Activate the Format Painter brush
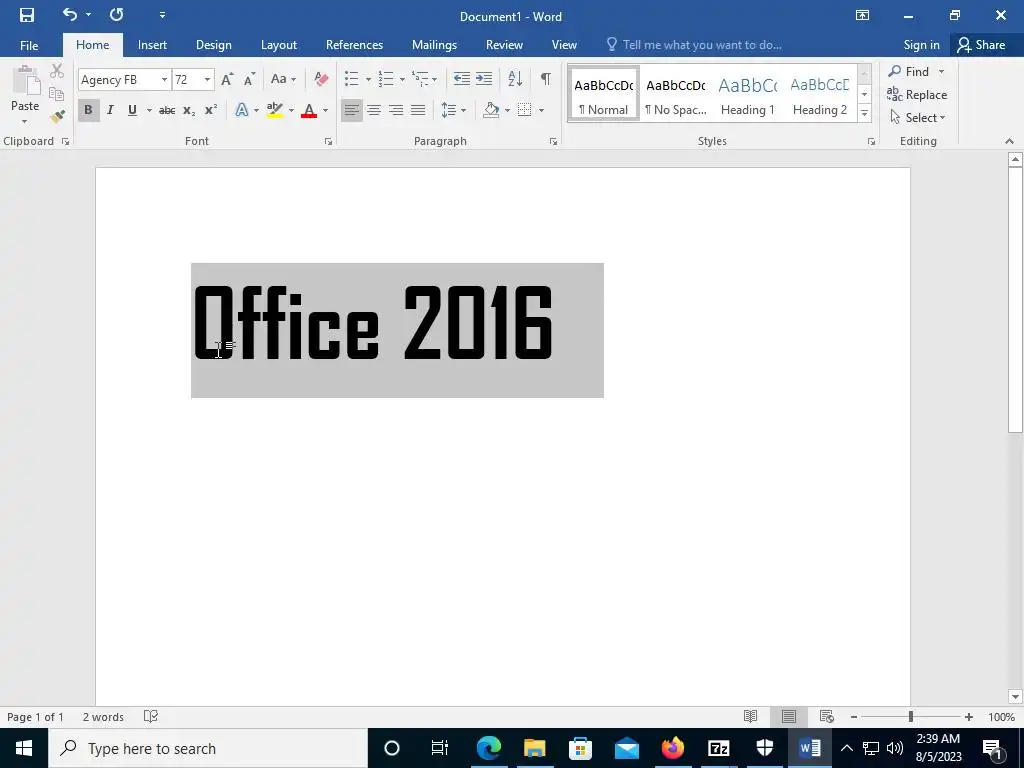Screen dimensions: 1024x768 tap(57, 117)
